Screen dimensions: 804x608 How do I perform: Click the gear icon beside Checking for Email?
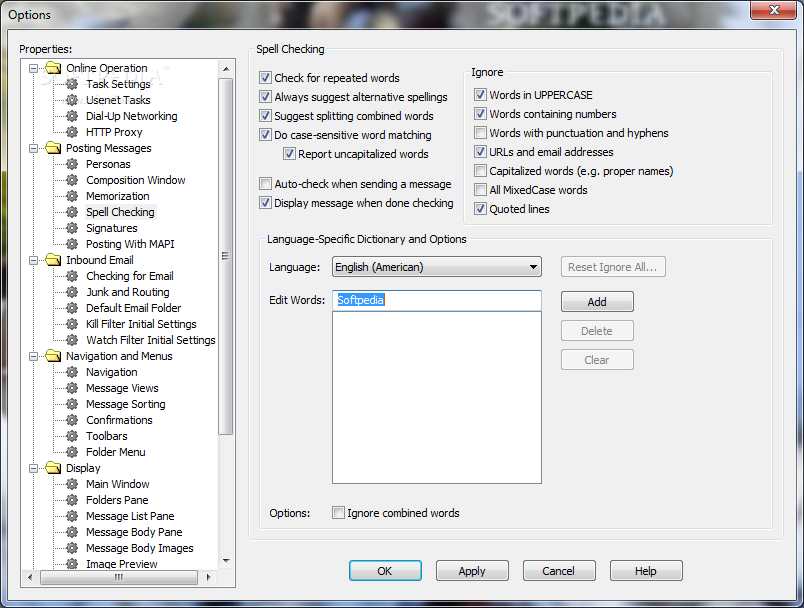[72, 276]
